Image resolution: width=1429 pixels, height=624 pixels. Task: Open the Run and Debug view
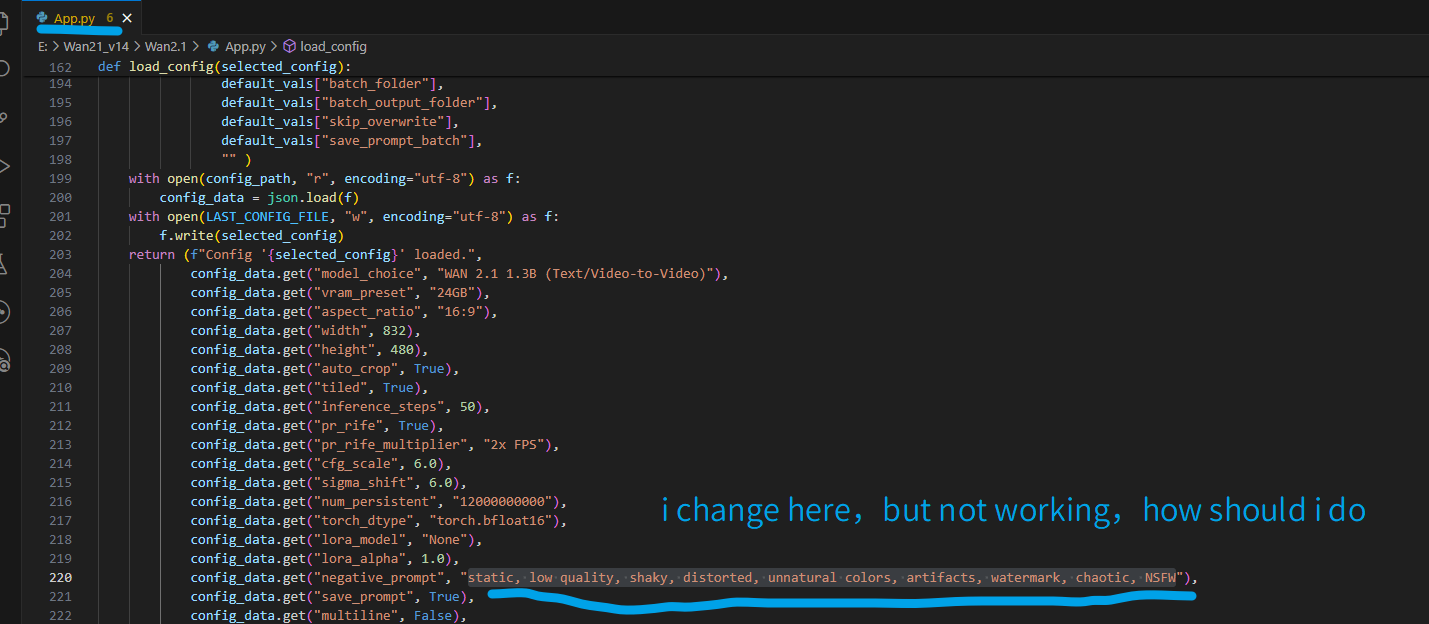click(x=3, y=166)
